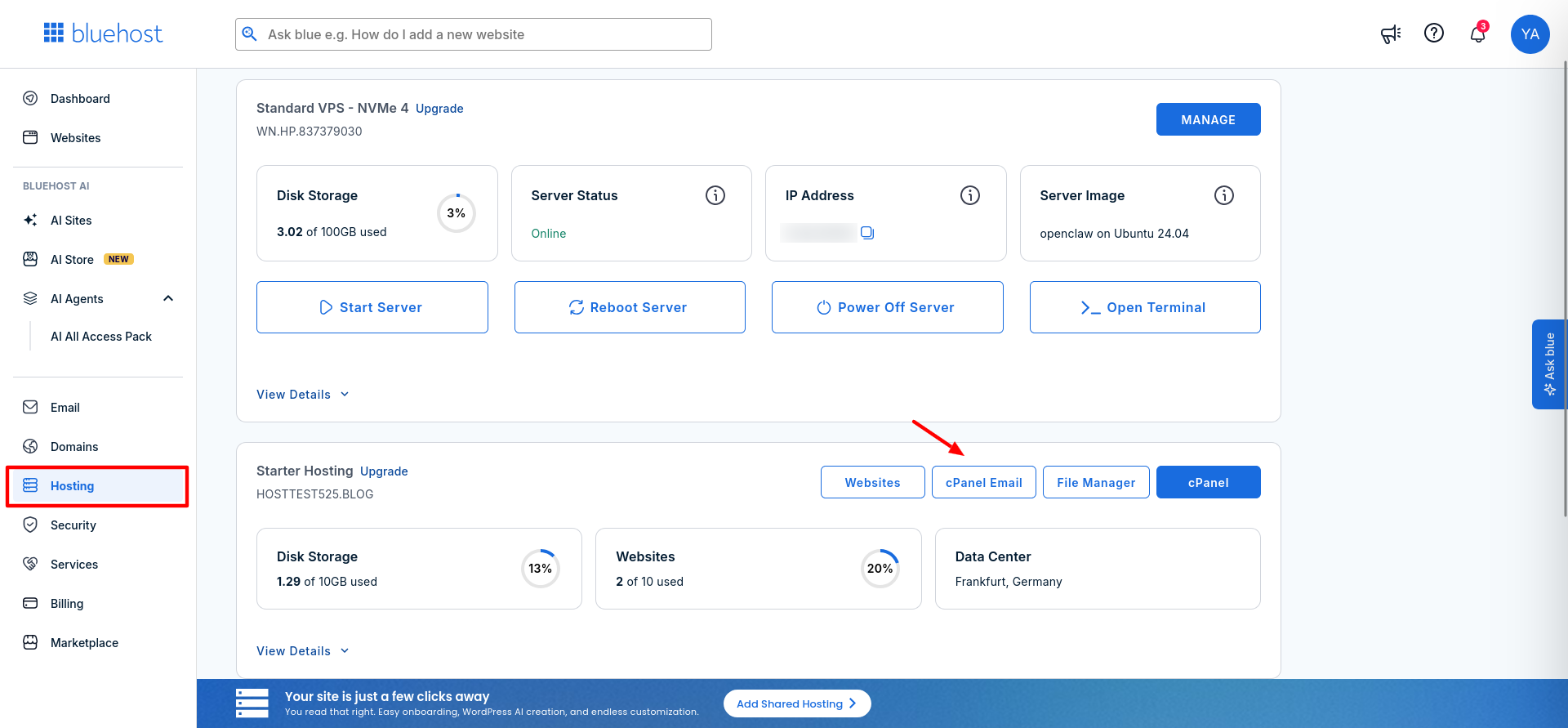
Task: Click the shared hosting banner server icon
Action: [x=252, y=703]
